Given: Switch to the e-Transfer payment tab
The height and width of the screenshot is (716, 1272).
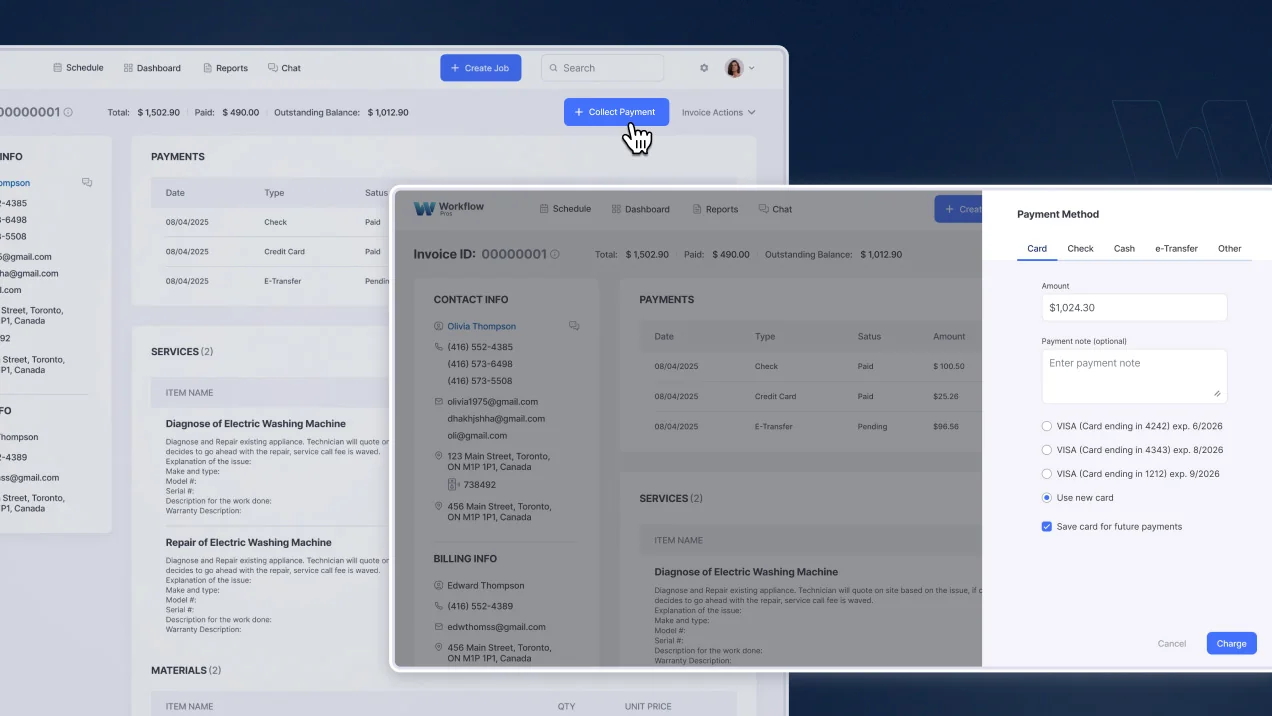Looking at the screenshot, I should pyautogui.click(x=1176, y=248).
